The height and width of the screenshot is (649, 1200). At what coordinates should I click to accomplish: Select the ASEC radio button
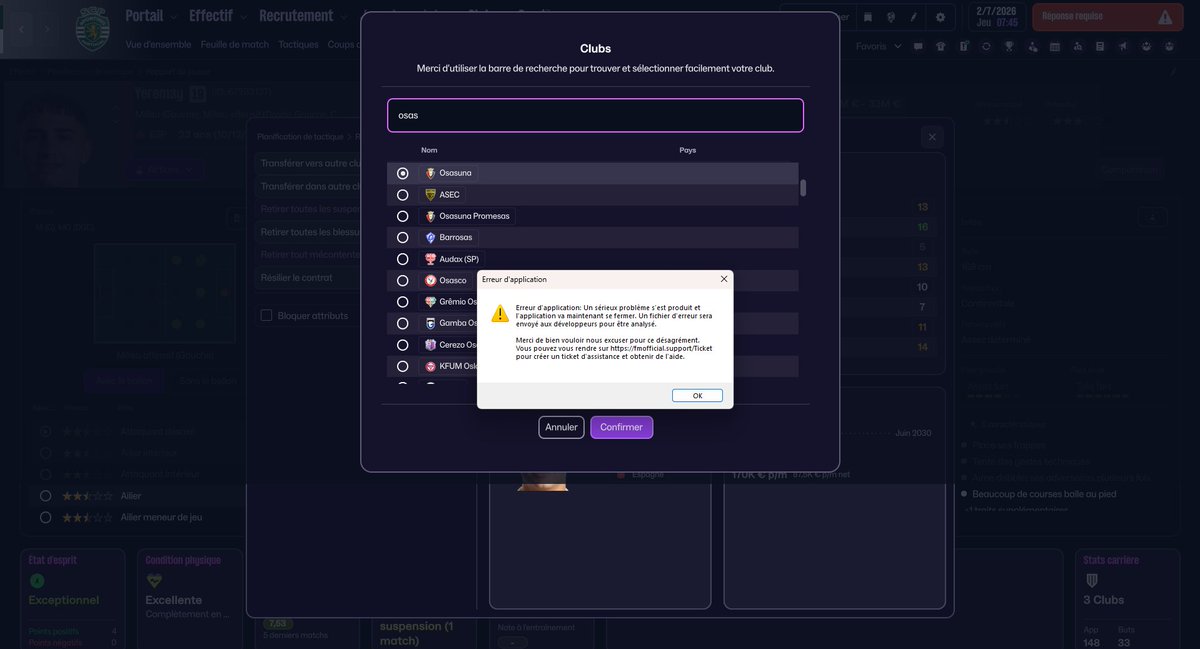[x=403, y=195]
